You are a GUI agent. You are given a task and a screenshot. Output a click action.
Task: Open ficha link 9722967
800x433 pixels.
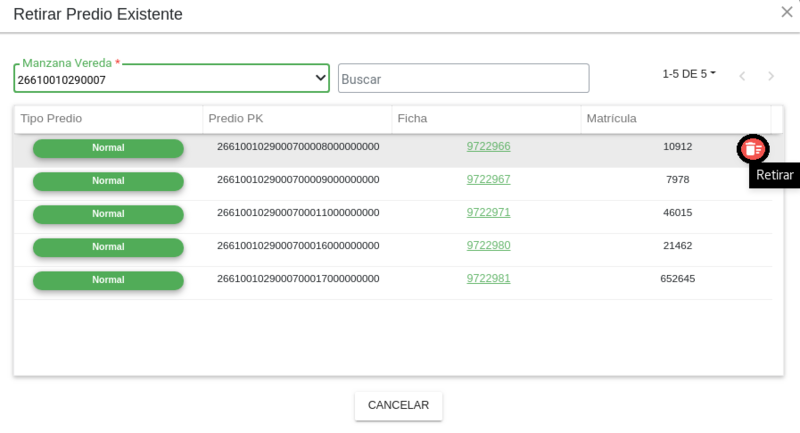(x=488, y=180)
